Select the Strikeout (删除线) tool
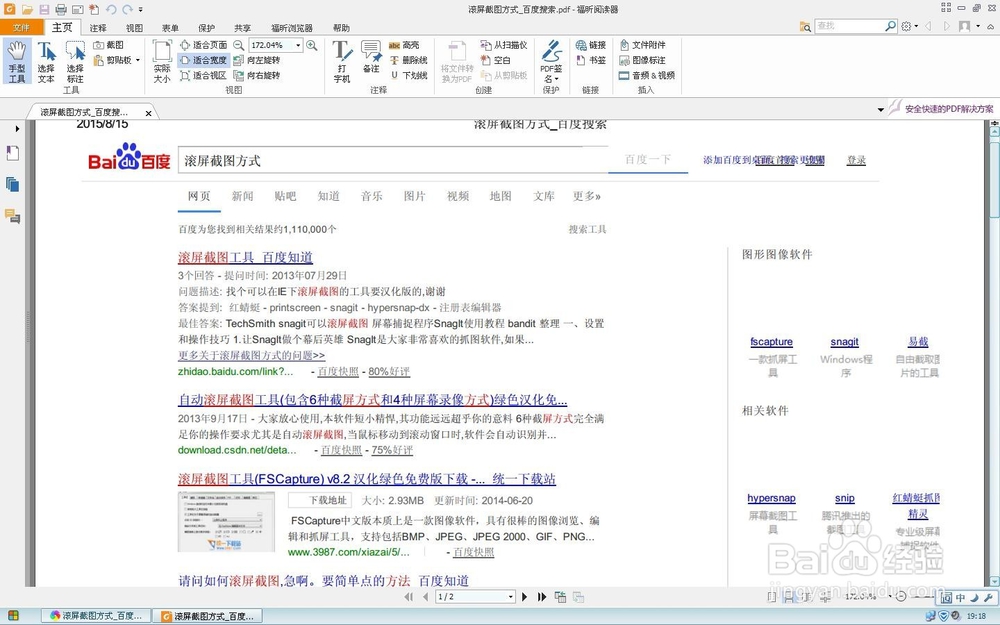This screenshot has height=625, width=1000. tap(408, 60)
